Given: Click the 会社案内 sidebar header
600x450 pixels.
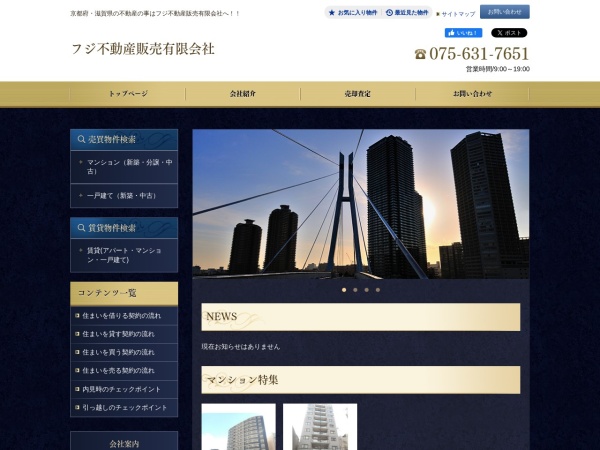Looking at the screenshot, I should (x=124, y=442).
